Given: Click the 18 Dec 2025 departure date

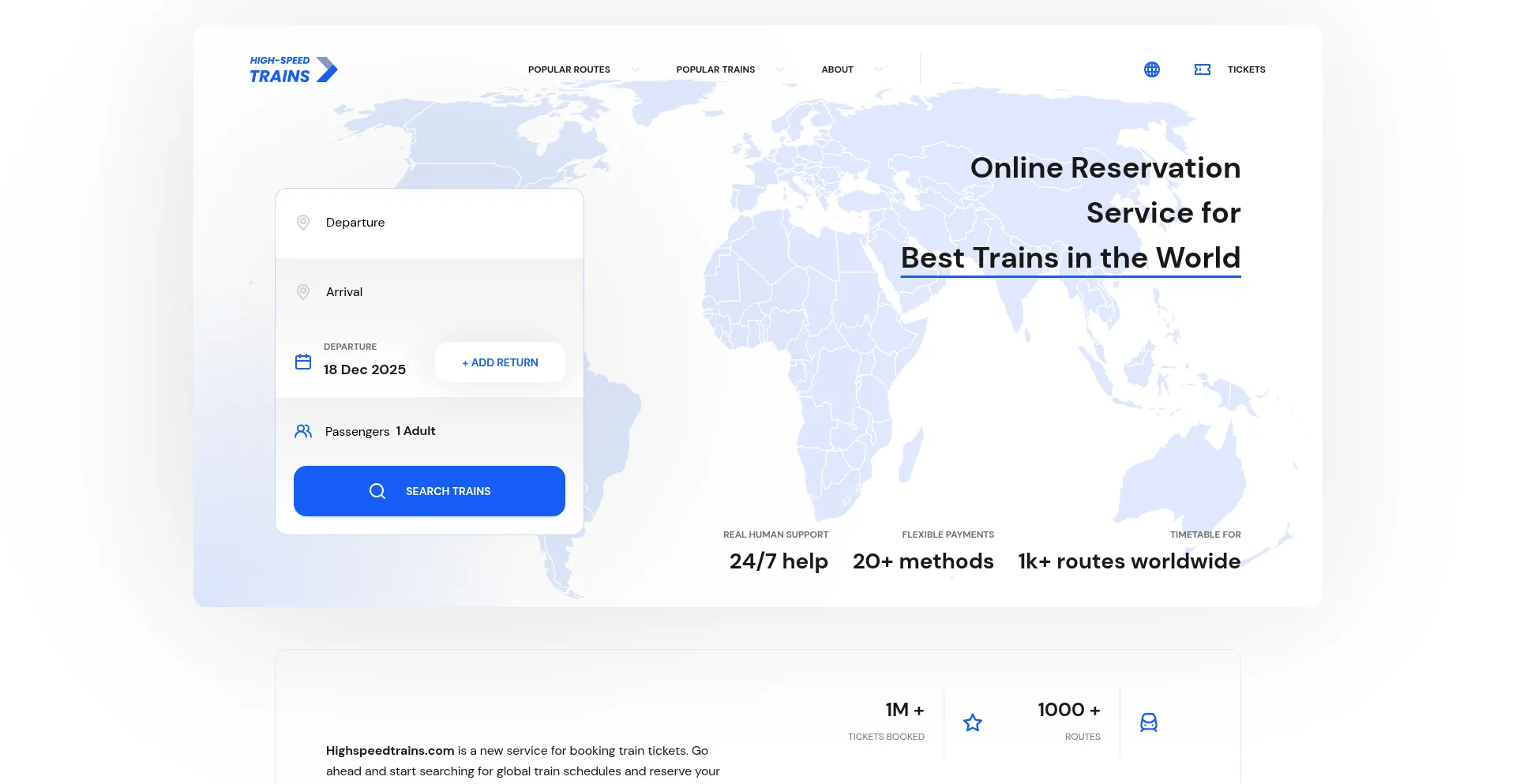Looking at the screenshot, I should click(x=364, y=369).
